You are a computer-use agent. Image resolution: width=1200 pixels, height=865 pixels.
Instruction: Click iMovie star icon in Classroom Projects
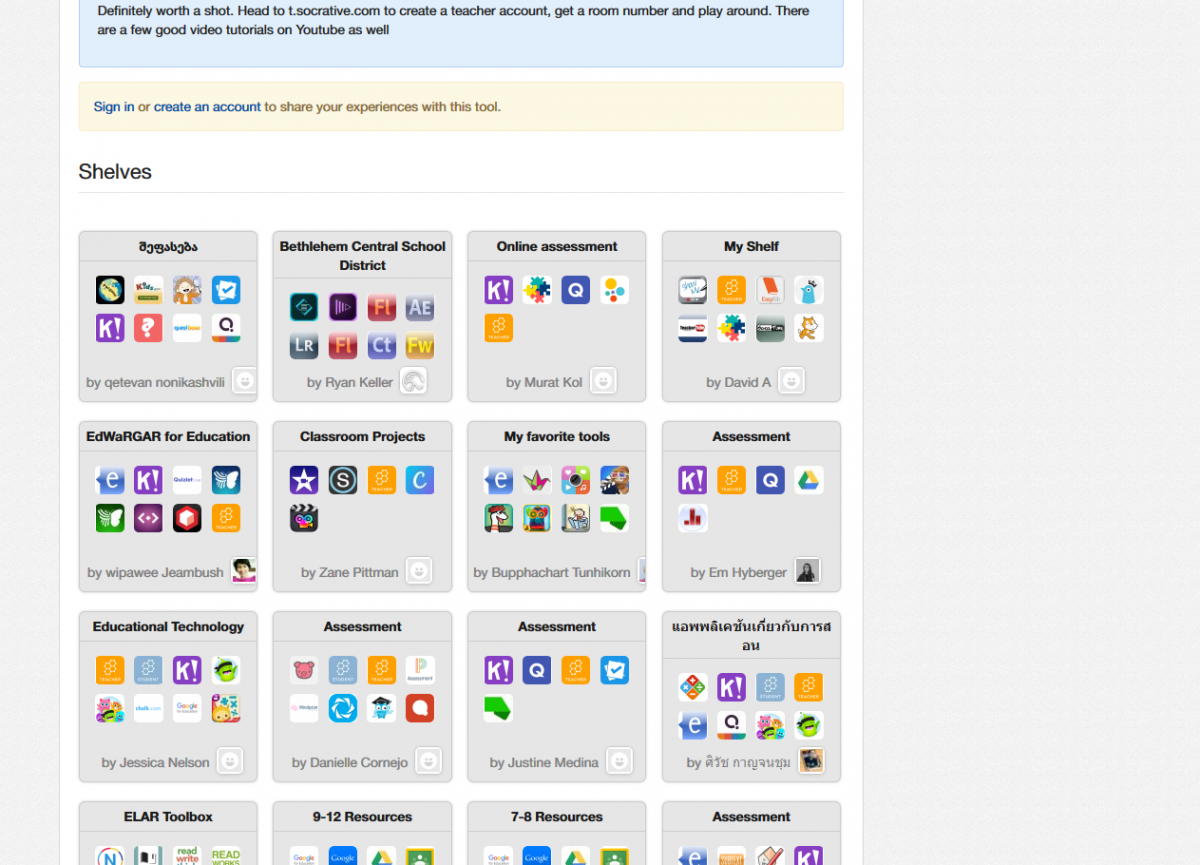(304, 480)
